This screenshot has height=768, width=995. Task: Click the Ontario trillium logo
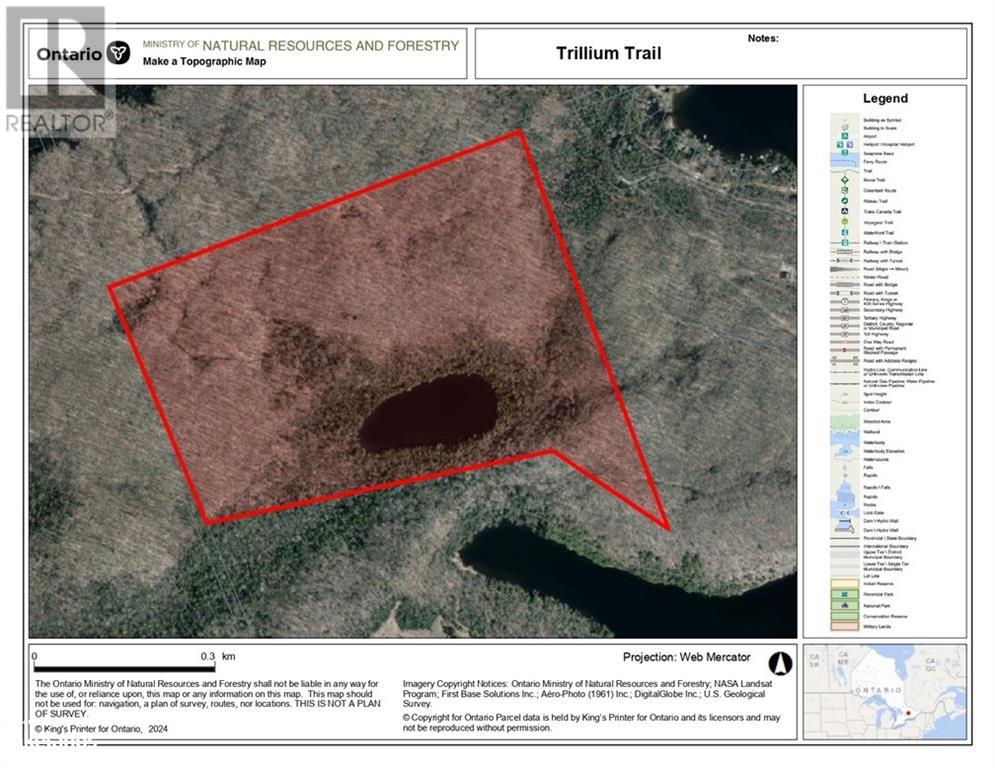[x=119, y=54]
